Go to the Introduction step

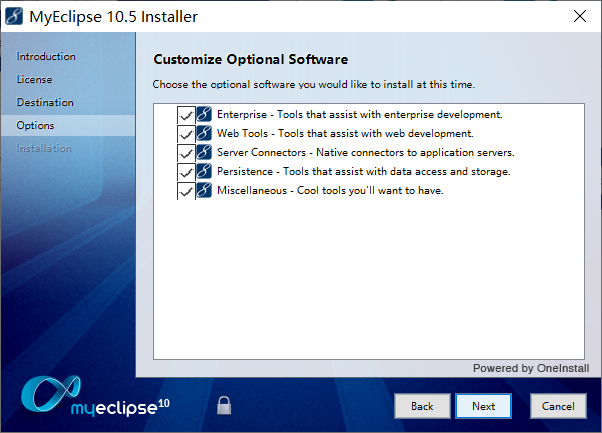pos(46,56)
